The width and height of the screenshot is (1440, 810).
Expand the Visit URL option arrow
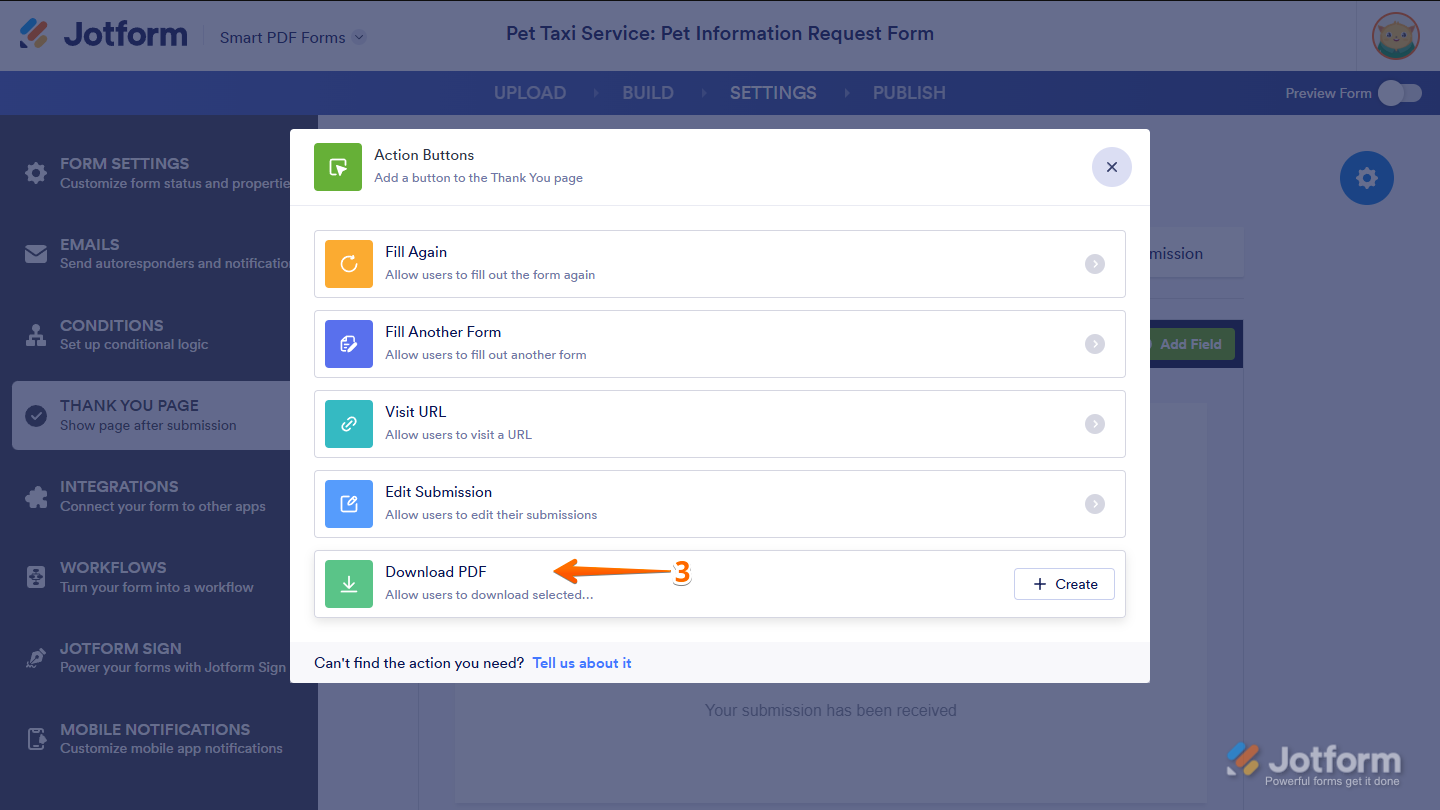1095,424
